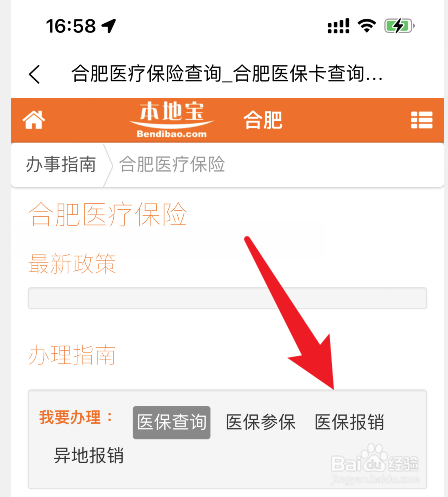Image resolution: width=448 pixels, height=497 pixels.
Task: Choose the 异地报销 option
Action: click(89, 455)
